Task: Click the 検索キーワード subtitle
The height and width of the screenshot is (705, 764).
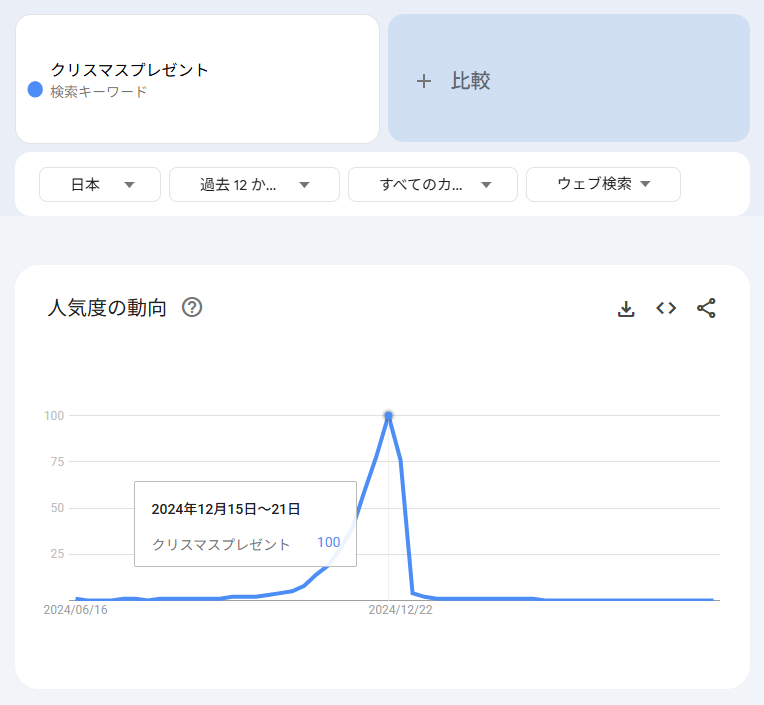Action: (98, 92)
